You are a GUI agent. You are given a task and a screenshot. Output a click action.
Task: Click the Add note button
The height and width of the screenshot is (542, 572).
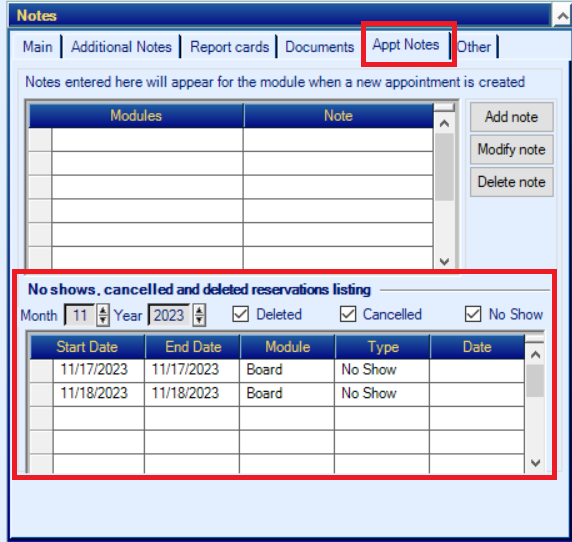[x=511, y=117]
